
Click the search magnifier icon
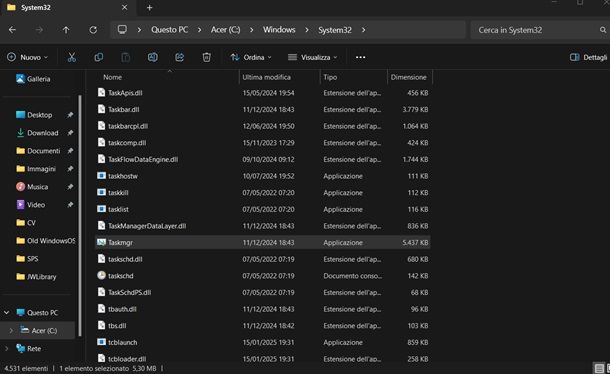[x=603, y=30]
